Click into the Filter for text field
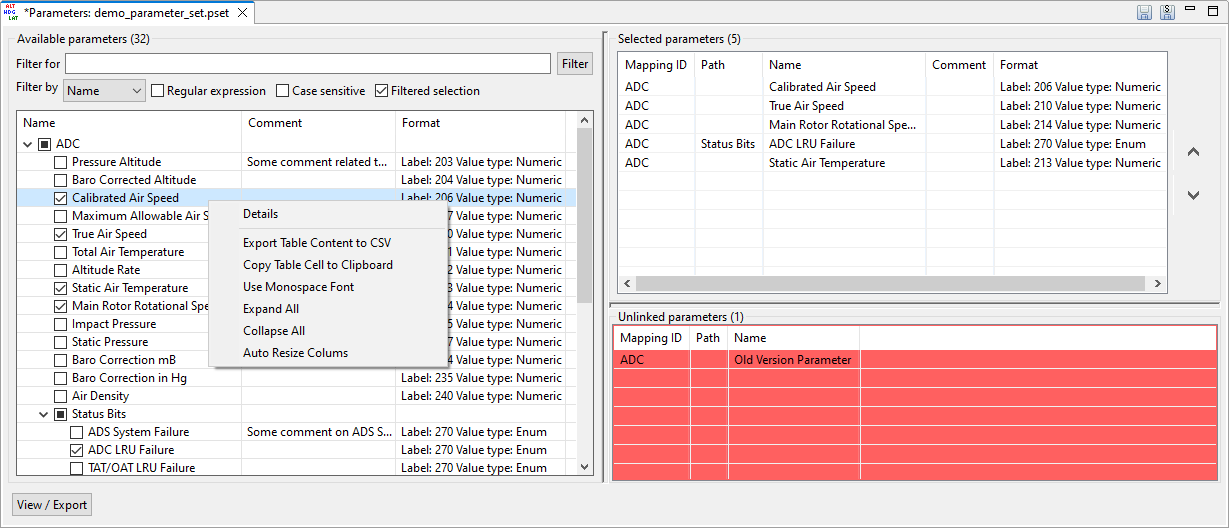This screenshot has width=1229, height=528. click(307, 64)
